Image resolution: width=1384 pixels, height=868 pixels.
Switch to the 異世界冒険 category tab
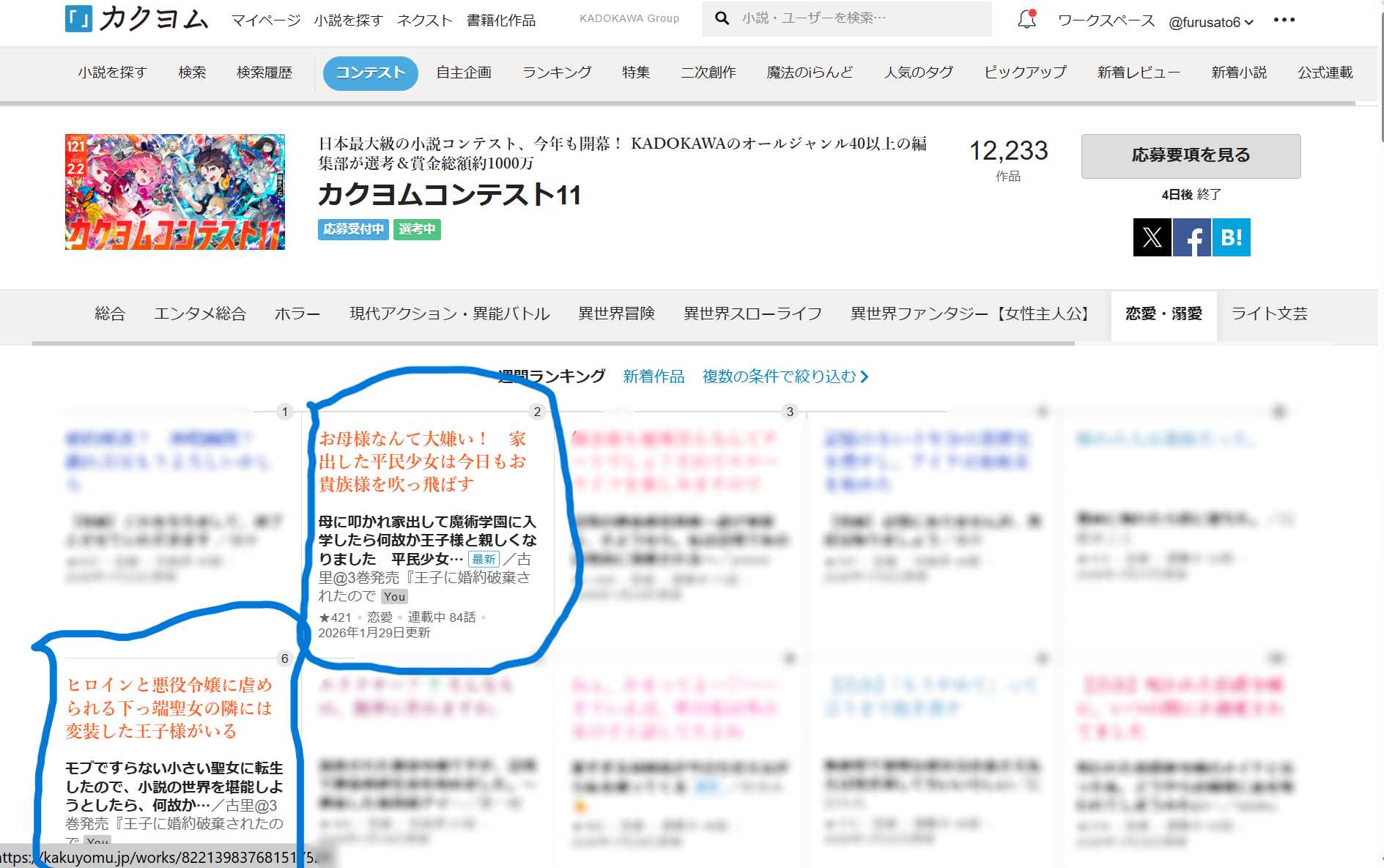click(x=616, y=314)
